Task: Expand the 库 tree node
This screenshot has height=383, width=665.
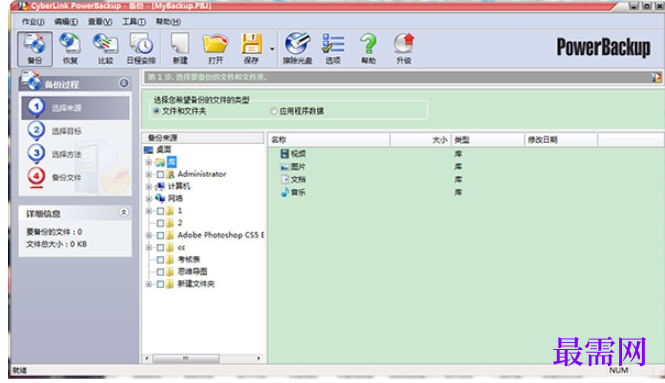Action: [148, 162]
